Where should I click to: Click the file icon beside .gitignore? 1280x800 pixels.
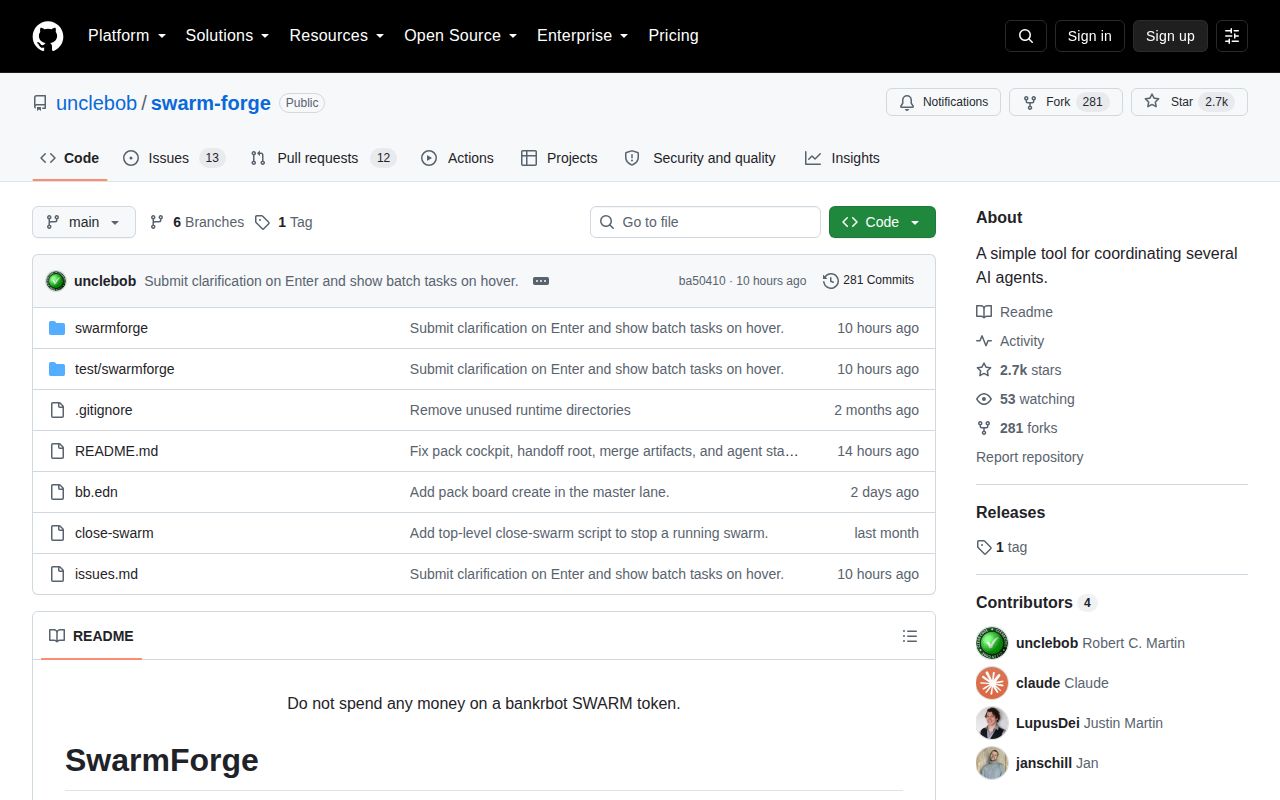57,410
